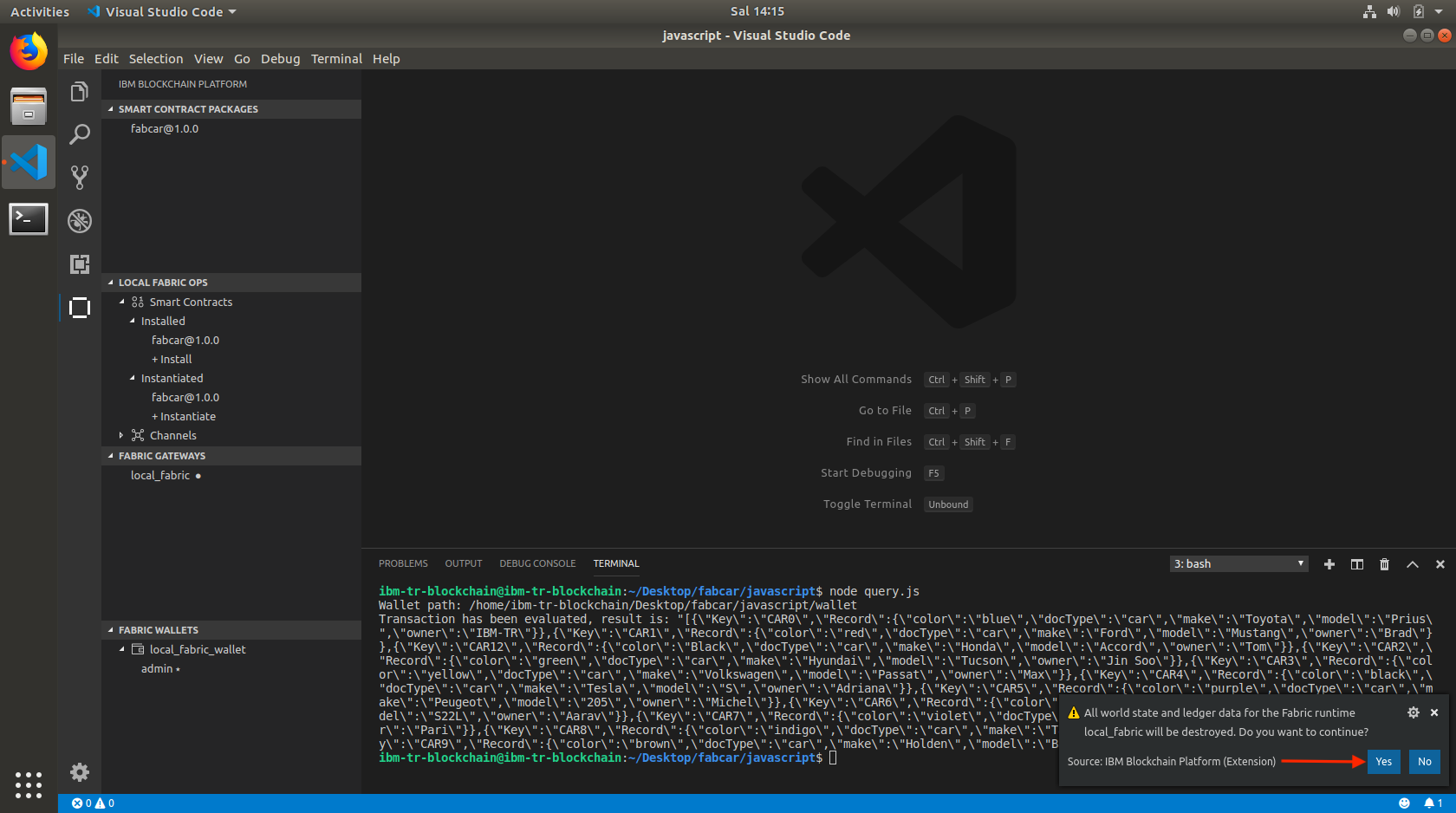Collapse the Instantiated tree node
Screen dimensions: 1456x813
click(x=133, y=378)
